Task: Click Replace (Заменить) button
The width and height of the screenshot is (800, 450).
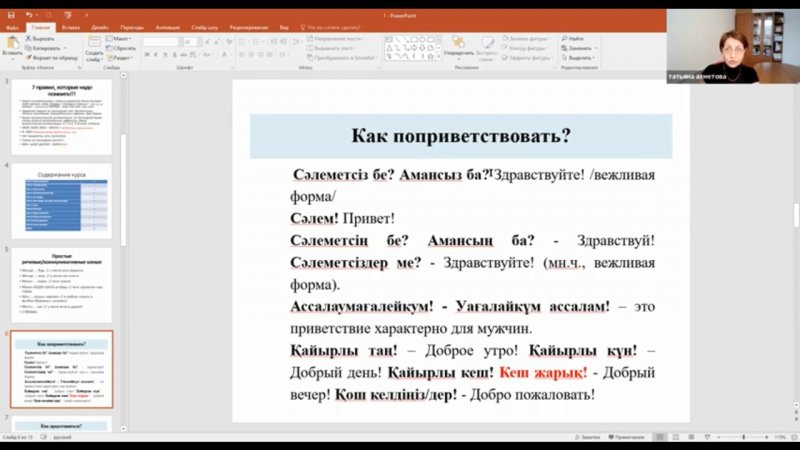Action: pyautogui.click(x=577, y=48)
